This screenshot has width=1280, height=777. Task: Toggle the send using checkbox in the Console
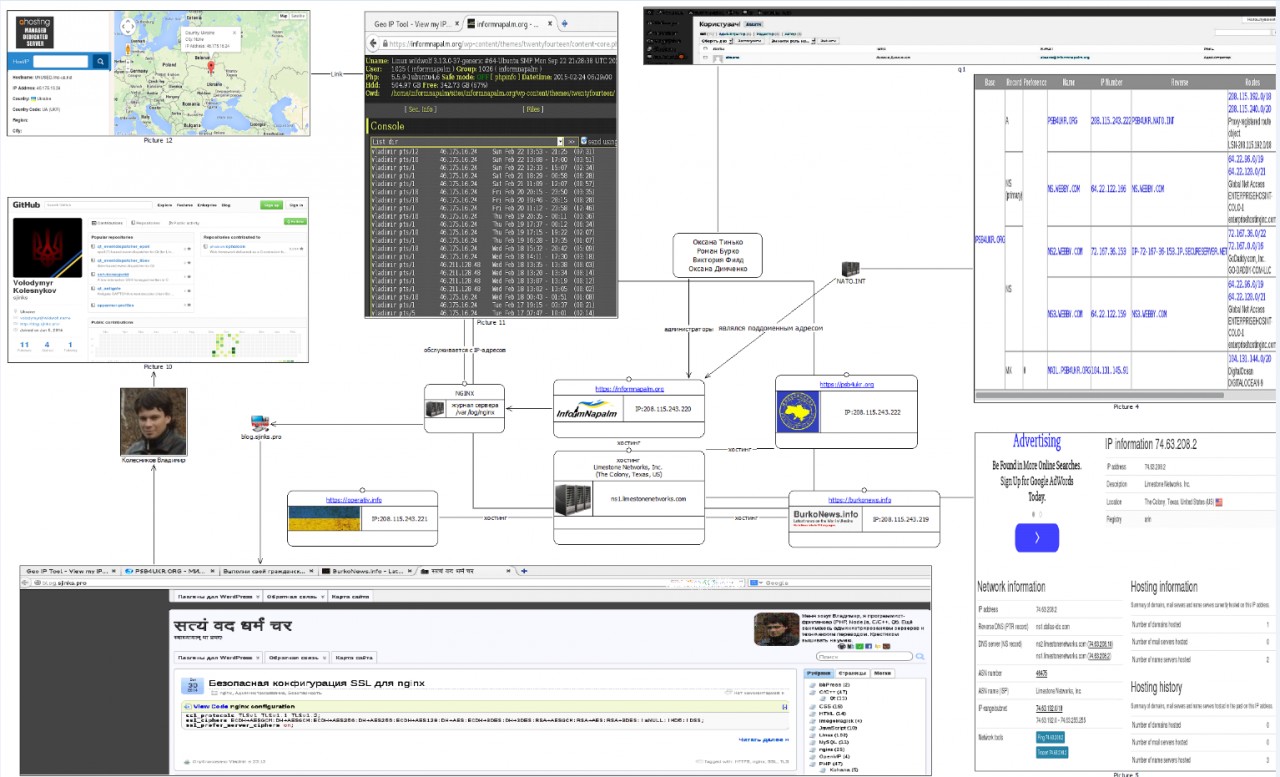coord(583,142)
